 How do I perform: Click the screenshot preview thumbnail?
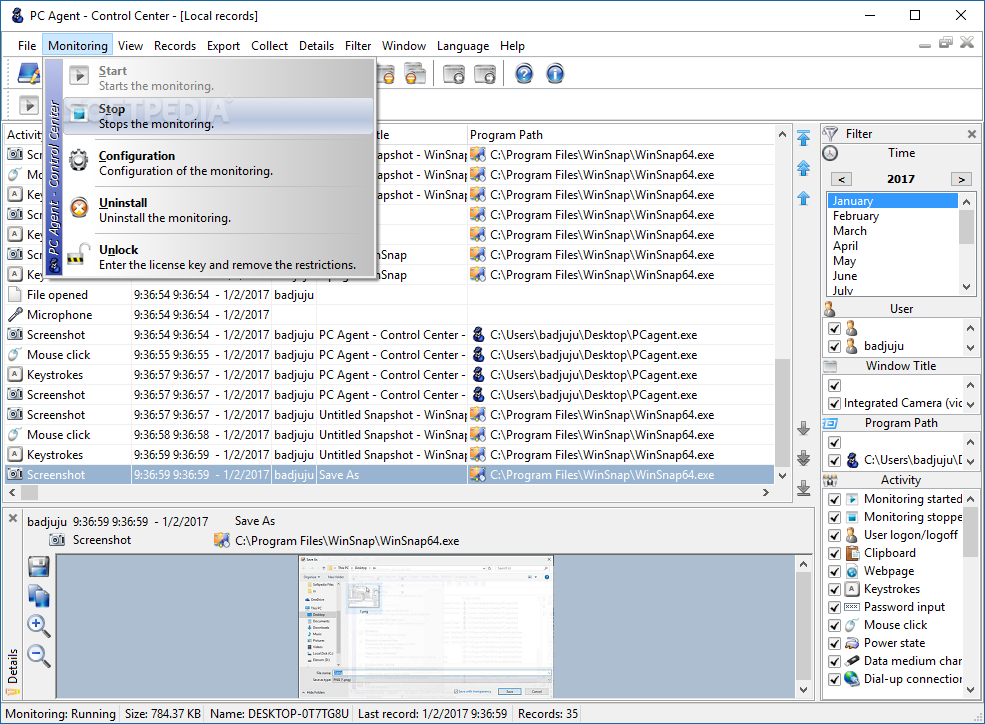(426, 627)
